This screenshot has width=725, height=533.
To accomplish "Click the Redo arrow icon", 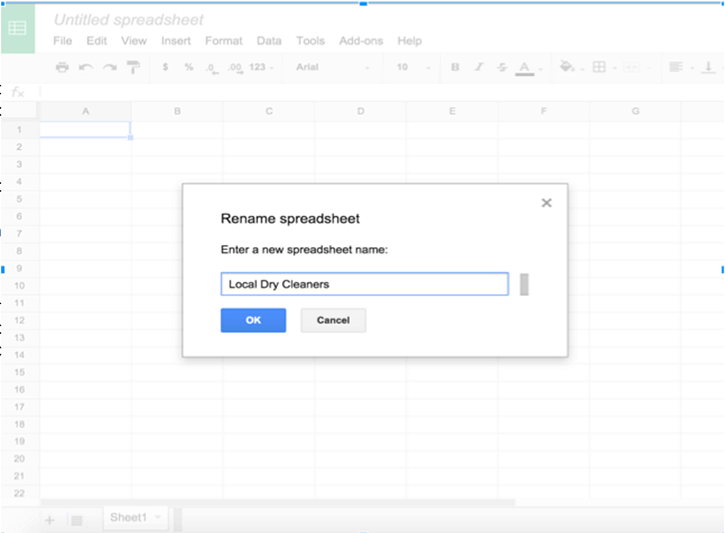I will tap(110, 67).
